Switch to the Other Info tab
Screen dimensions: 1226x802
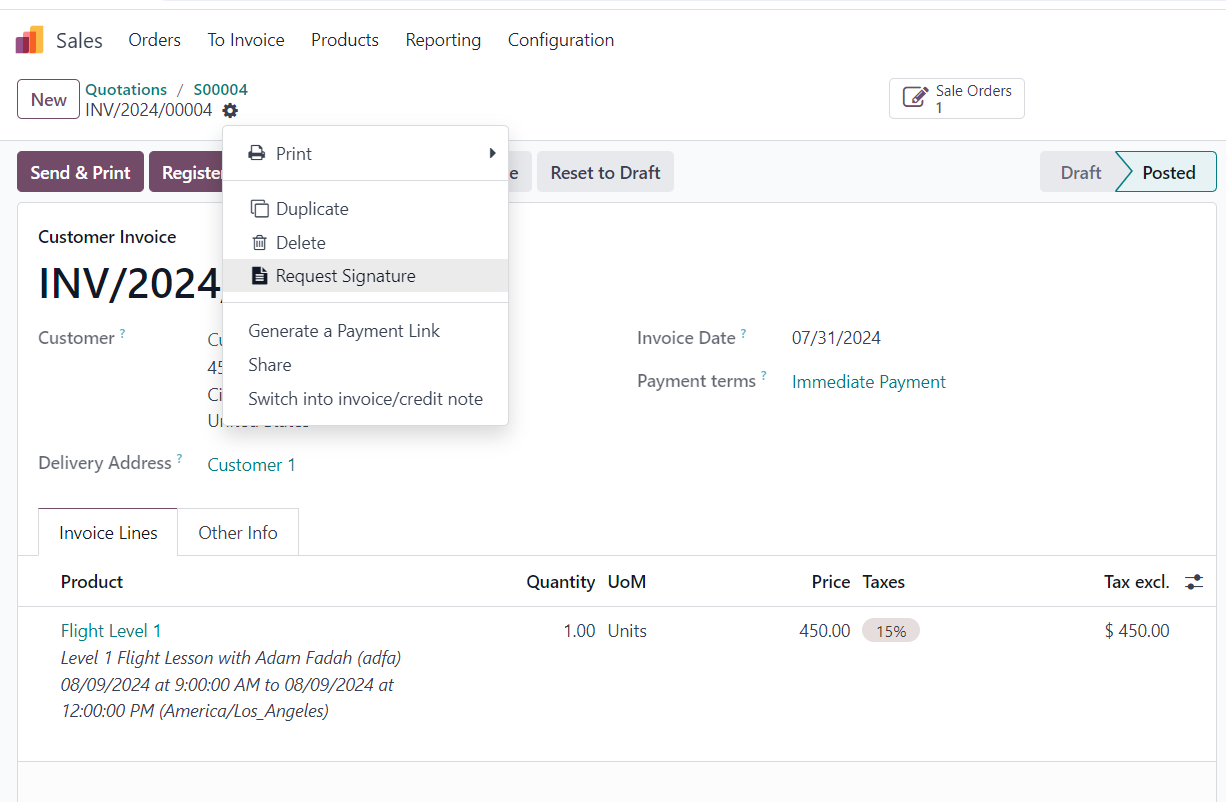pos(238,533)
